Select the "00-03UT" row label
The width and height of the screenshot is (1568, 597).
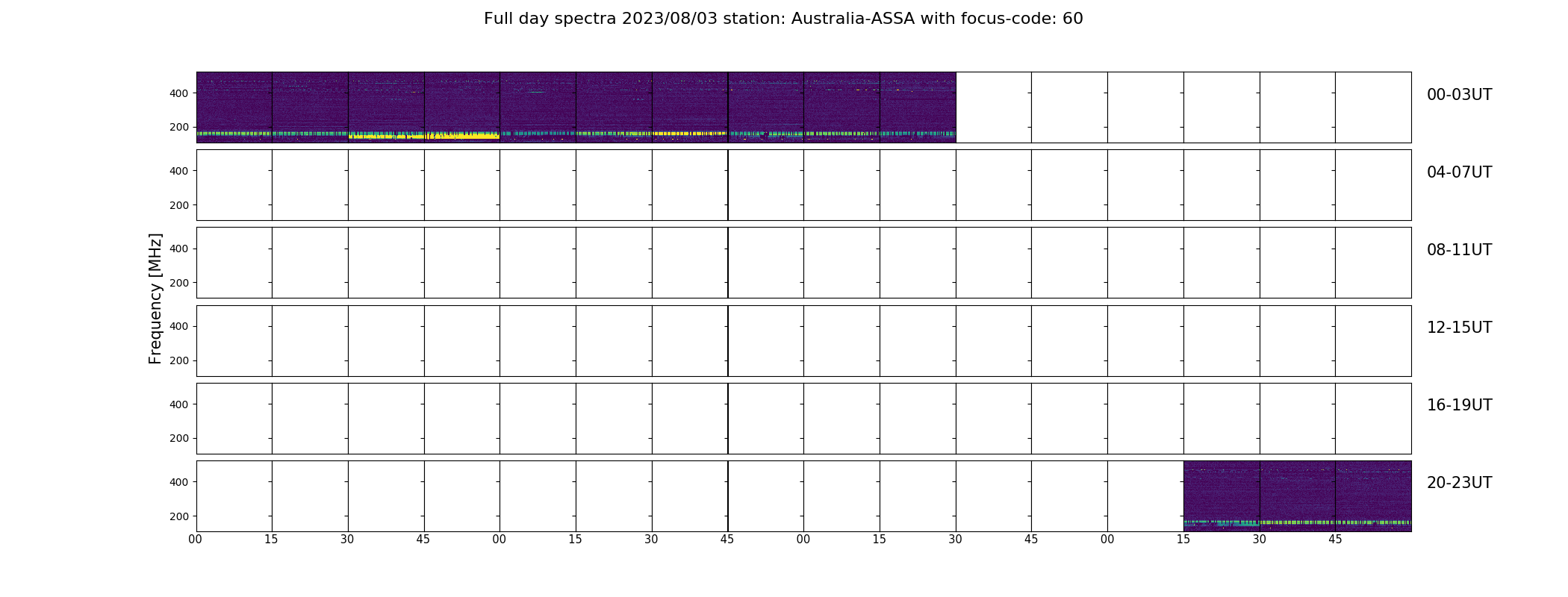click(1459, 95)
